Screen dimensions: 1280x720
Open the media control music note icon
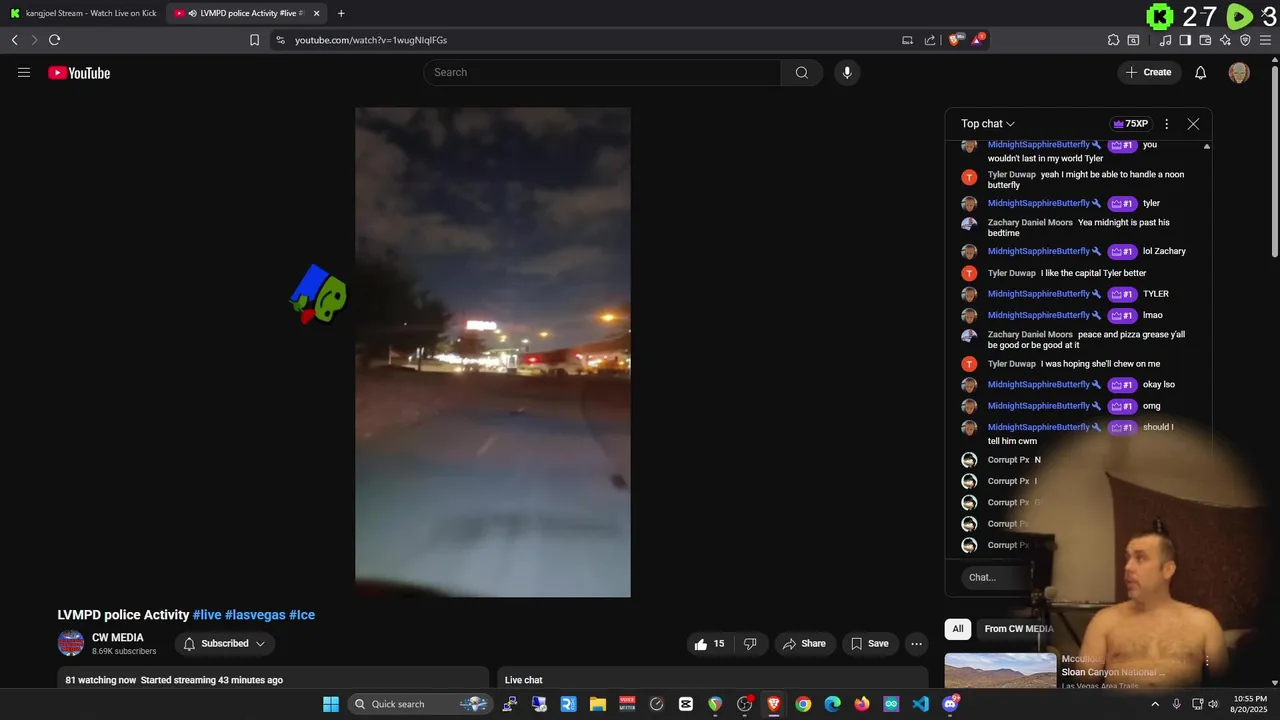[1165, 40]
